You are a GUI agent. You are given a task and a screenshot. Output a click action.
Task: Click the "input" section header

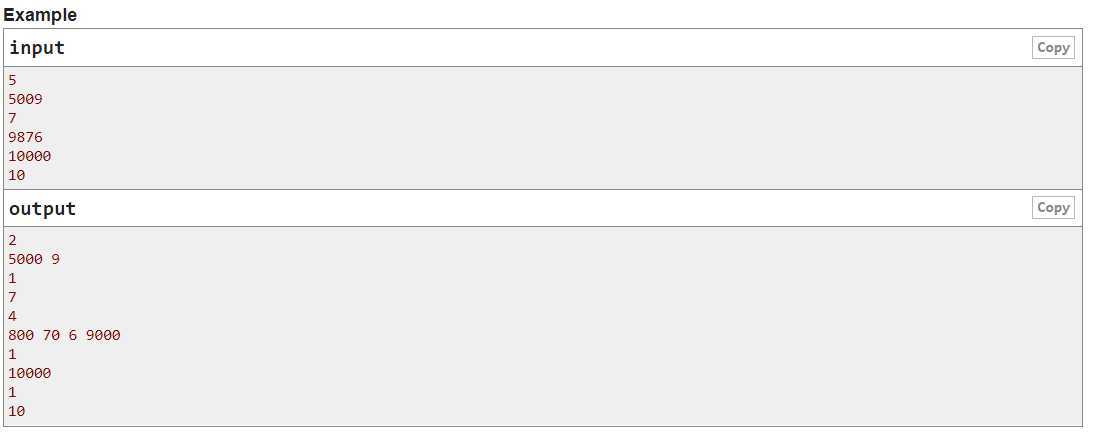(x=37, y=47)
